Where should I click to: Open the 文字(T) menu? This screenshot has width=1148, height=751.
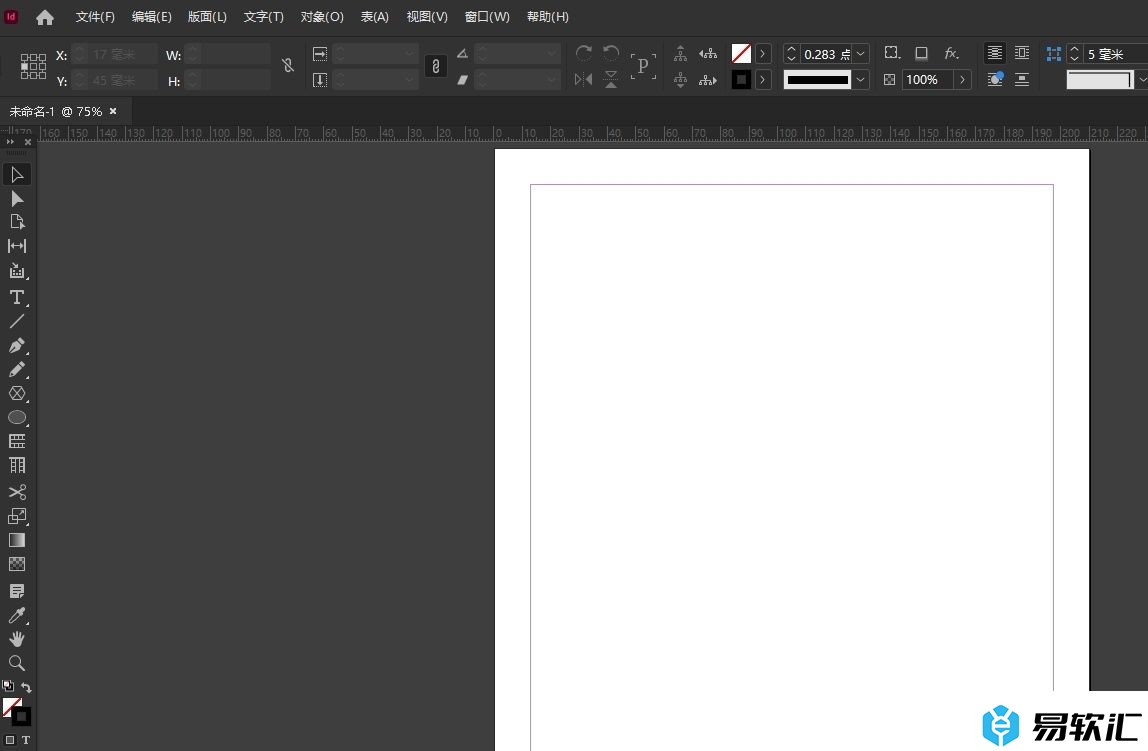264,17
